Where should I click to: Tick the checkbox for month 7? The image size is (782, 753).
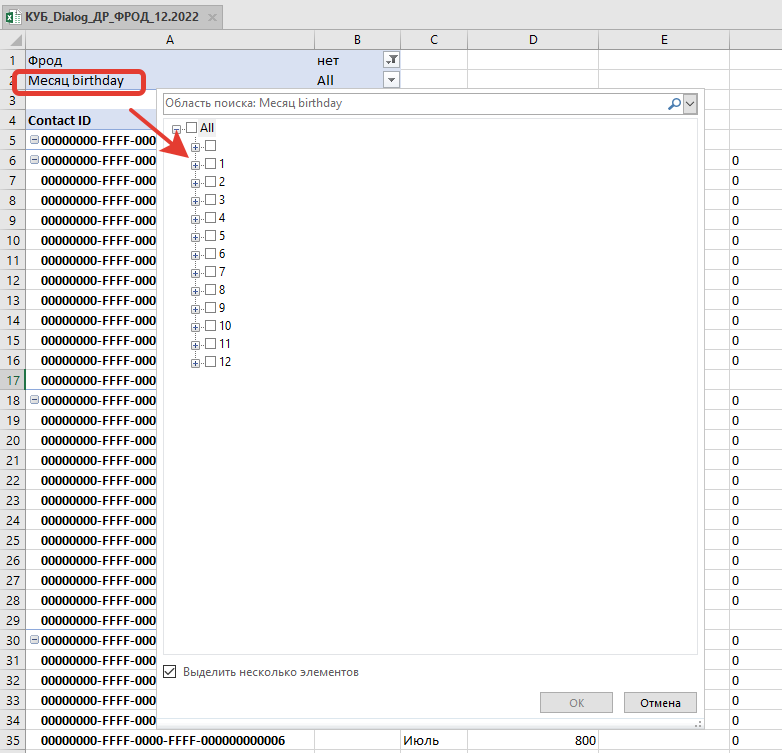(210, 272)
